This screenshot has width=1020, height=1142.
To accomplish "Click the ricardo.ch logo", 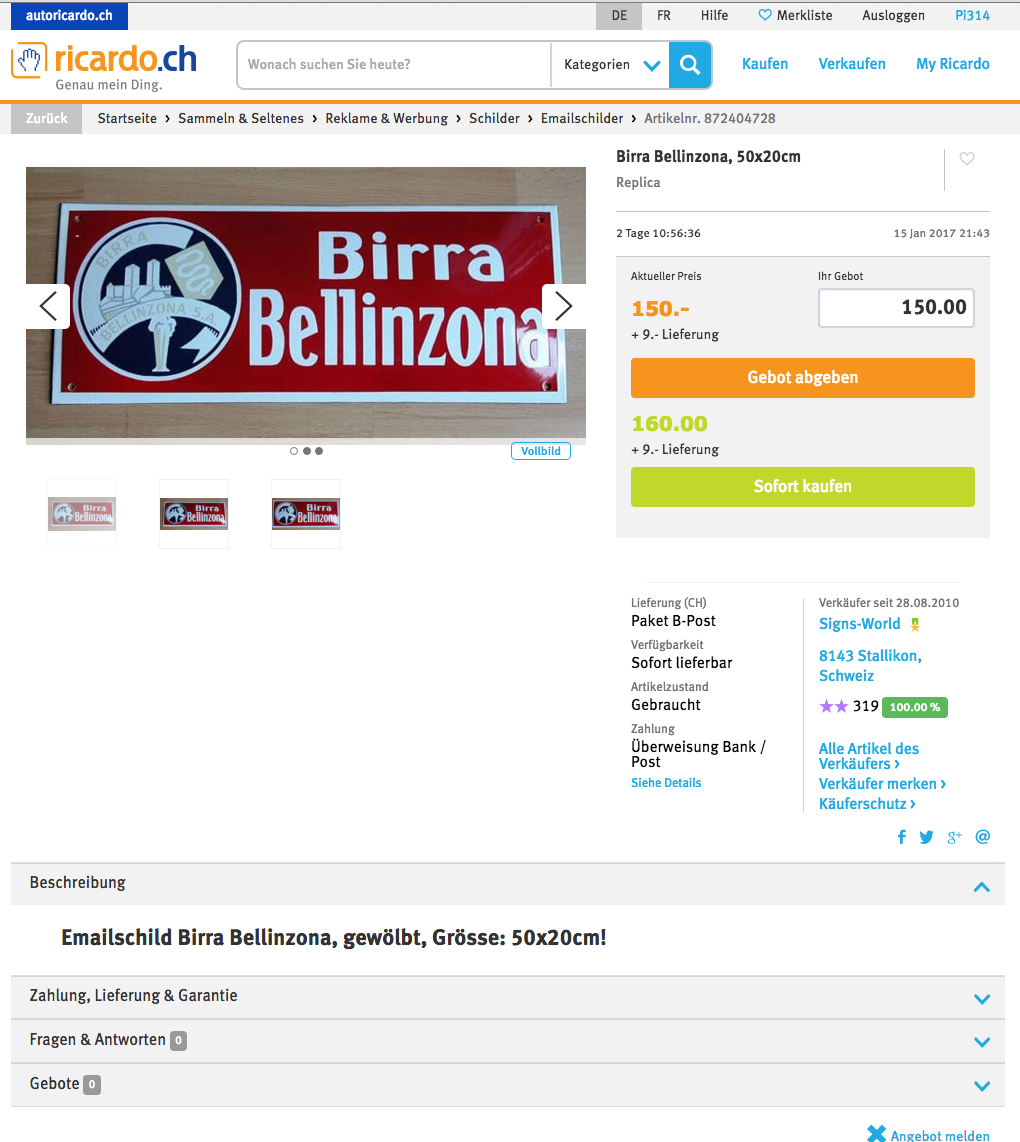I will [x=104, y=66].
